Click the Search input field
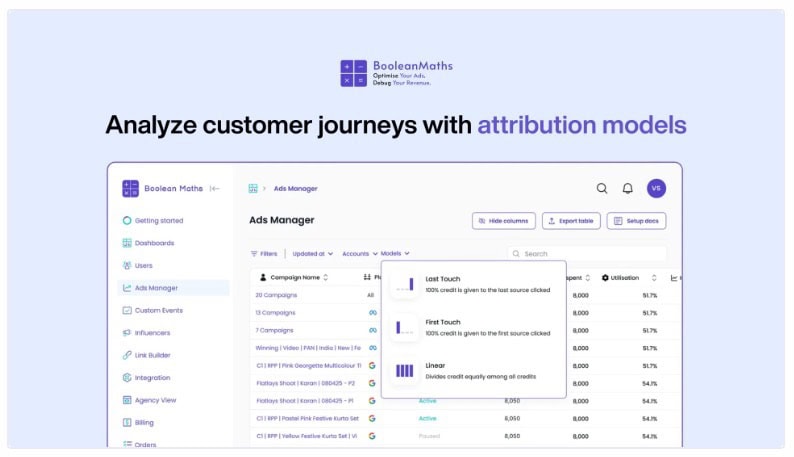This screenshot has height=457, width=794. (590, 254)
